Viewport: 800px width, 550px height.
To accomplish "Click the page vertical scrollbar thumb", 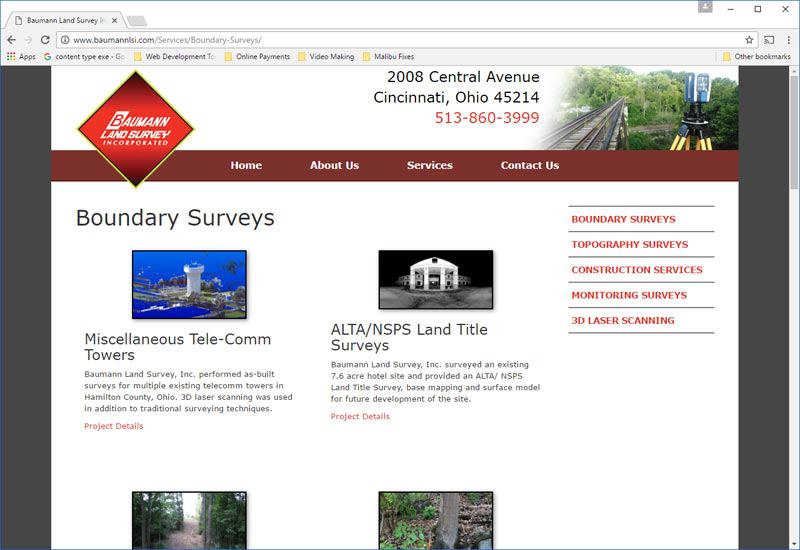I will pos(794,133).
